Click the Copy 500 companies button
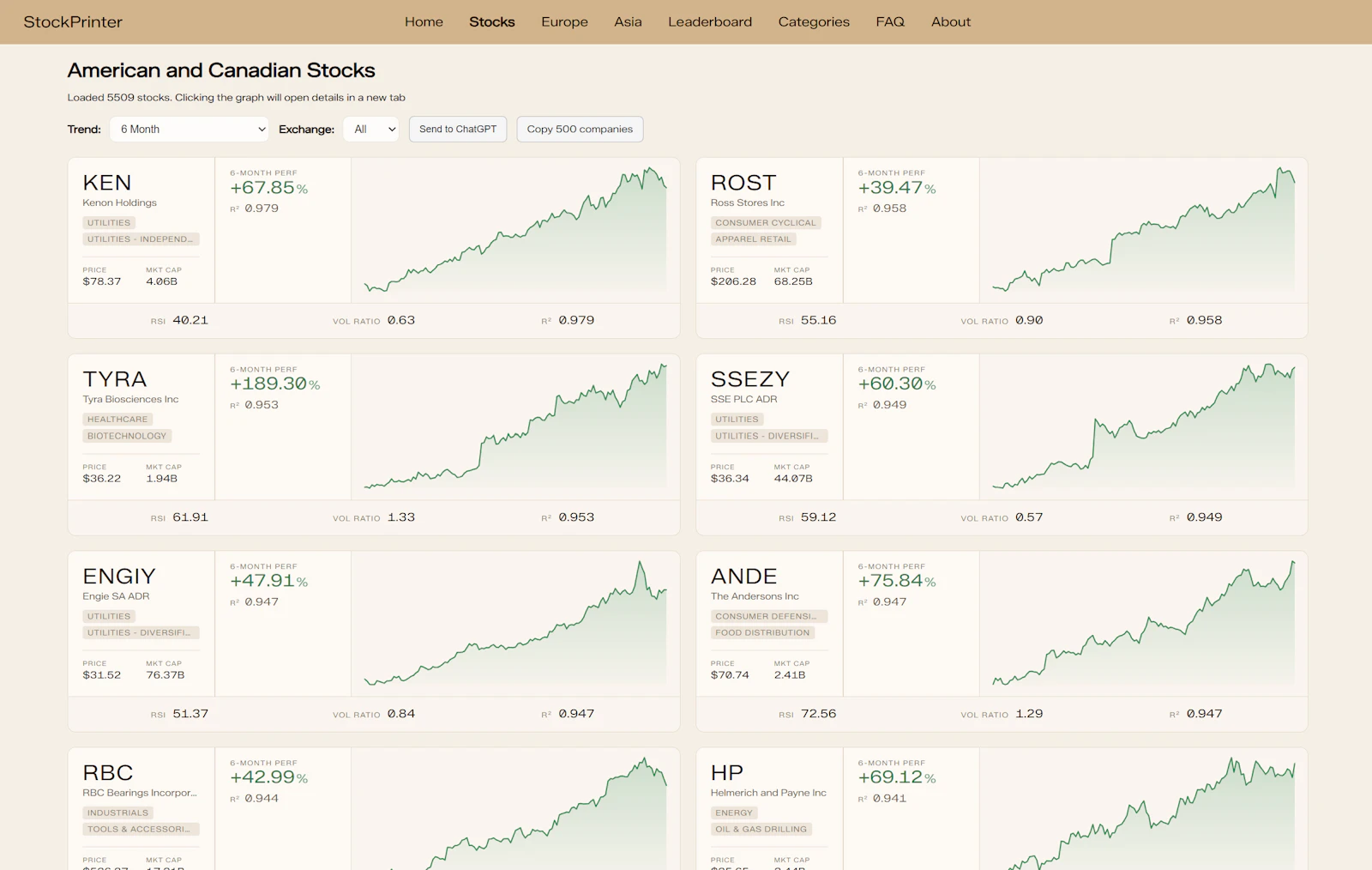Viewport: 1372px width, 870px height. point(580,130)
